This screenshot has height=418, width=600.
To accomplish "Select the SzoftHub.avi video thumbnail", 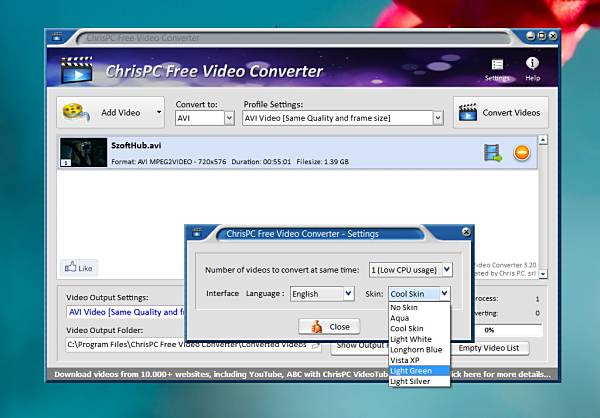I will click(x=83, y=152).
